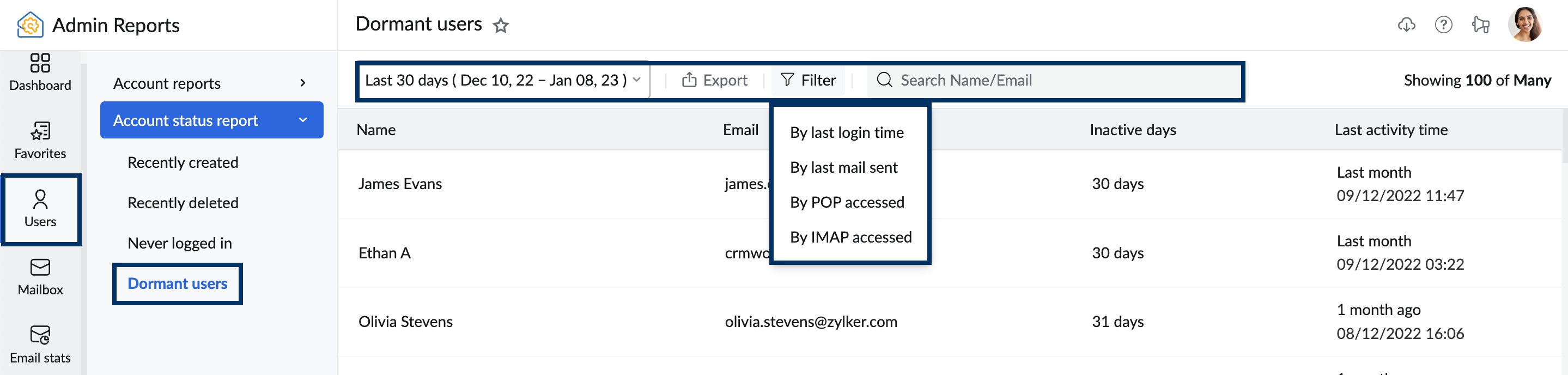Select the Users sidebar icon
1568x375 pixels.
40,199
